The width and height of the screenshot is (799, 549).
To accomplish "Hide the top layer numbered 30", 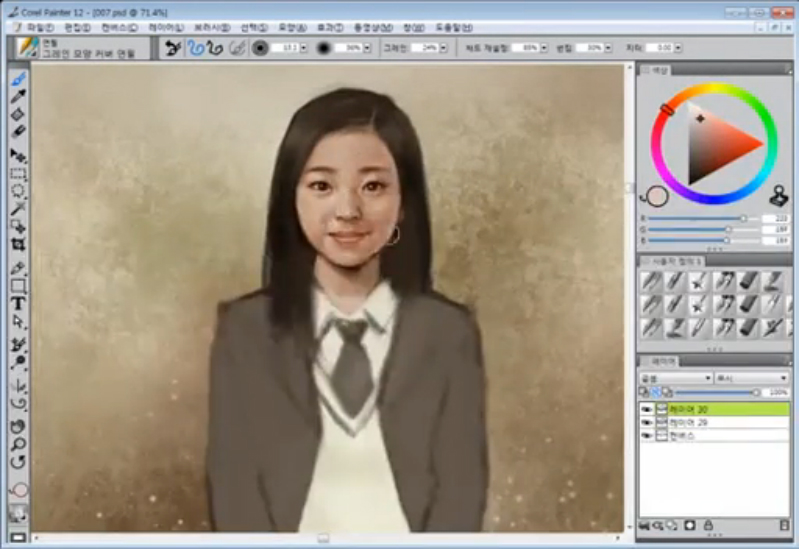I will pyautogui.click(x=646, y=409).
